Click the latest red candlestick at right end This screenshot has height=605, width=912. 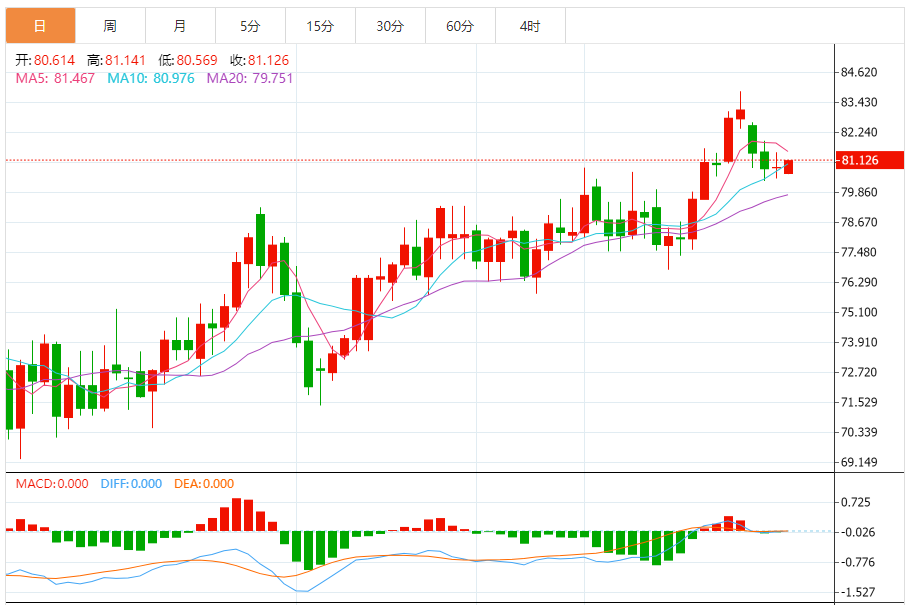click(788, 167)
